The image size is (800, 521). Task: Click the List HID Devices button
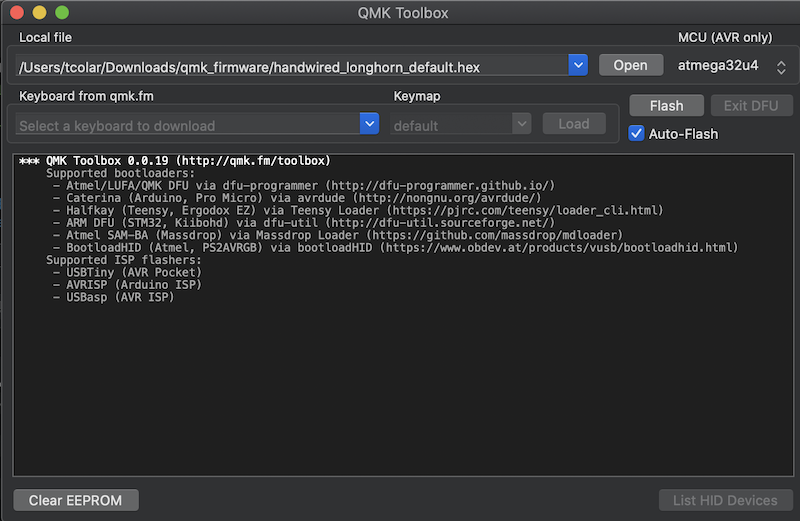pos(725,500)
